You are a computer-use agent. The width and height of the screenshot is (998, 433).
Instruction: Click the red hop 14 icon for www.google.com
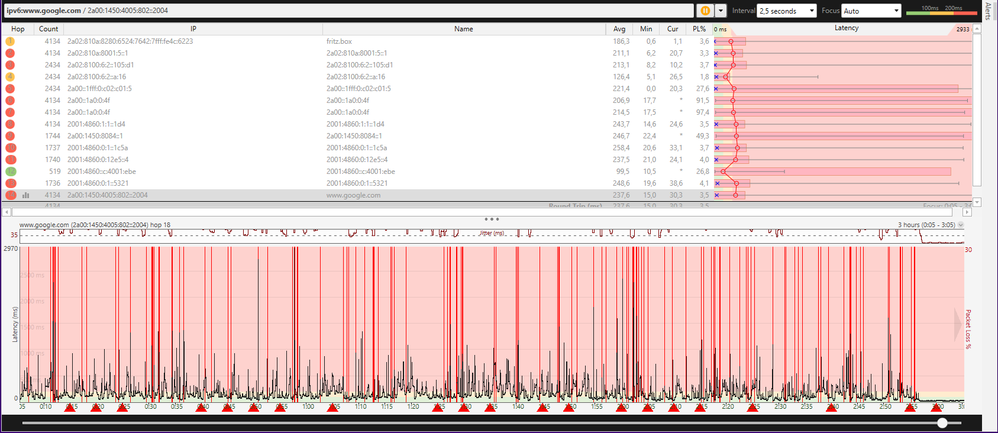11,195
